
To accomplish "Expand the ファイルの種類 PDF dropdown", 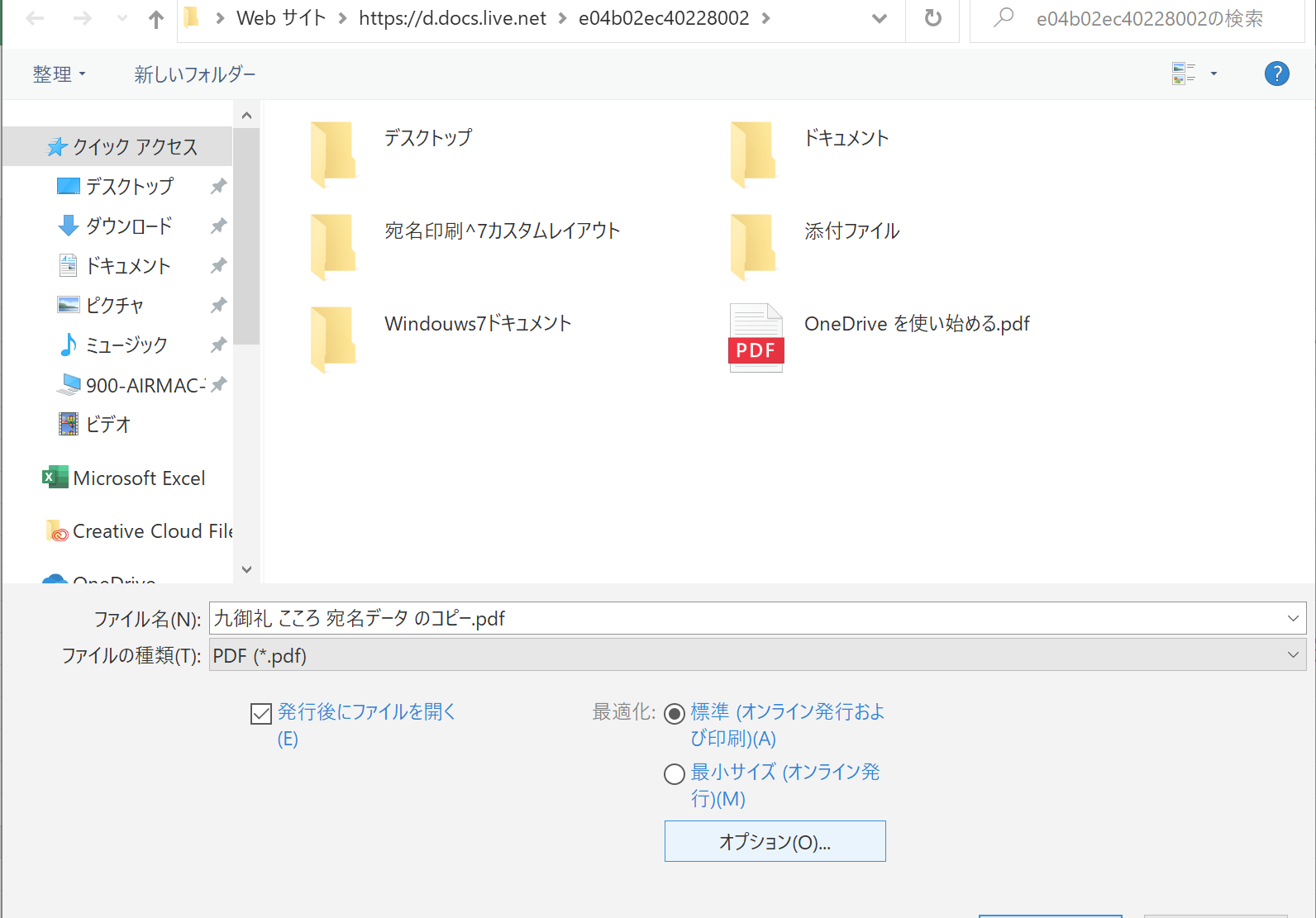I will [1292, 655].
